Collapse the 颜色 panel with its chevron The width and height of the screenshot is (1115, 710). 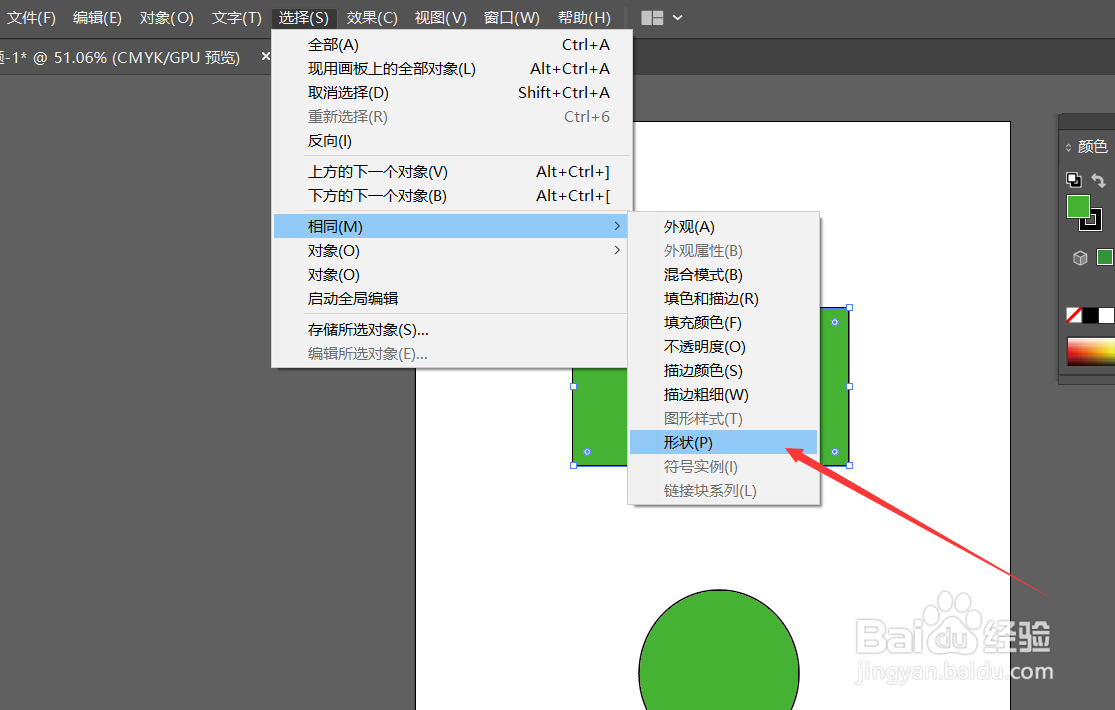(x=1066, y=145)
